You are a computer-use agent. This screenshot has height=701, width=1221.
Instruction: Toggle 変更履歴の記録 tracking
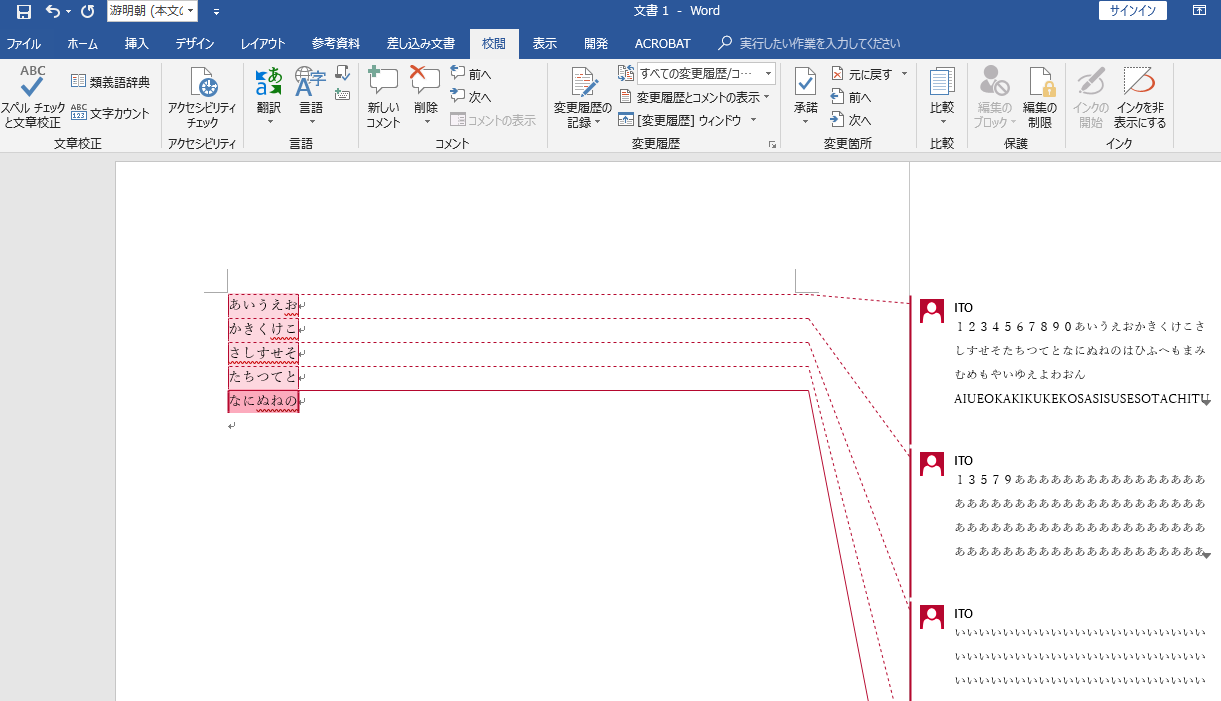[x=583, y=97]
